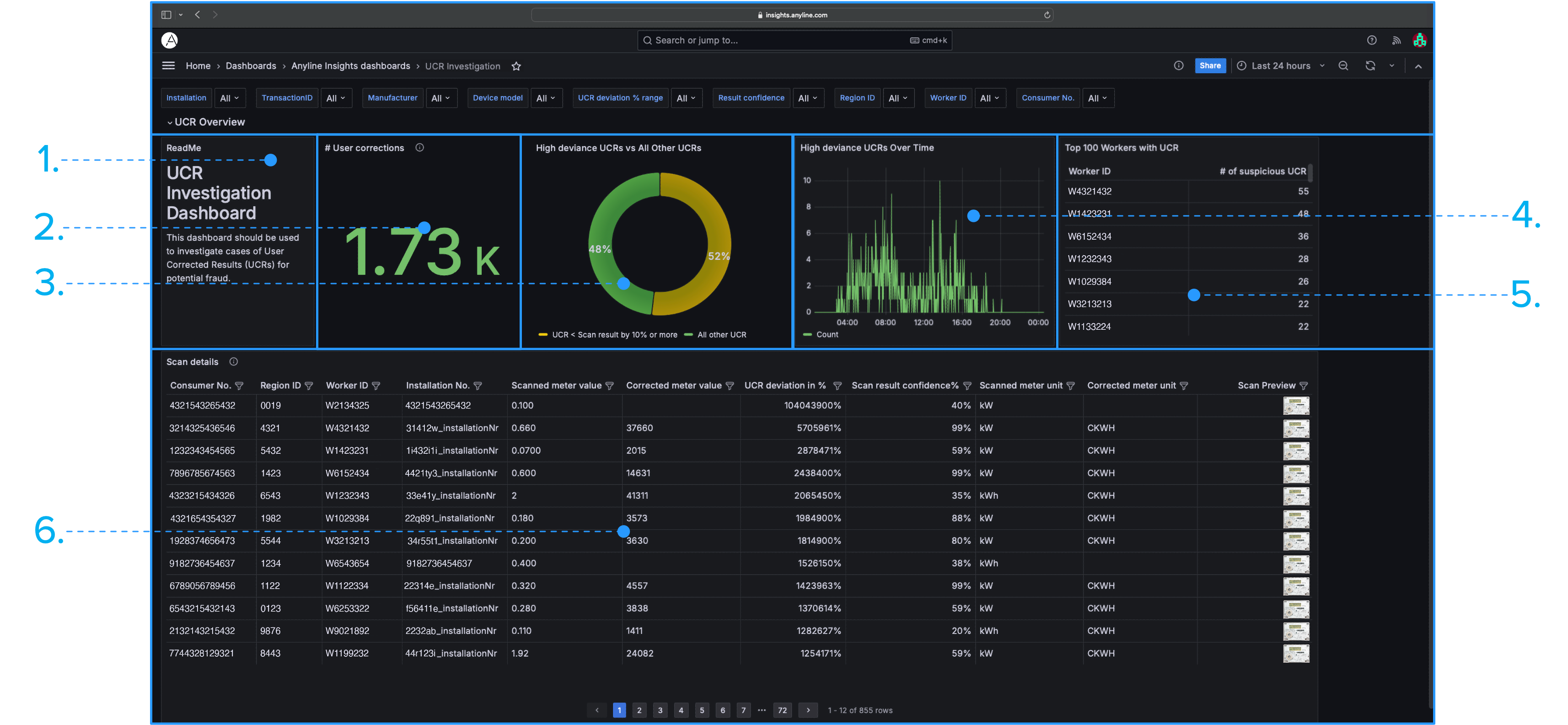Click the Share button

click(1209, 66)
